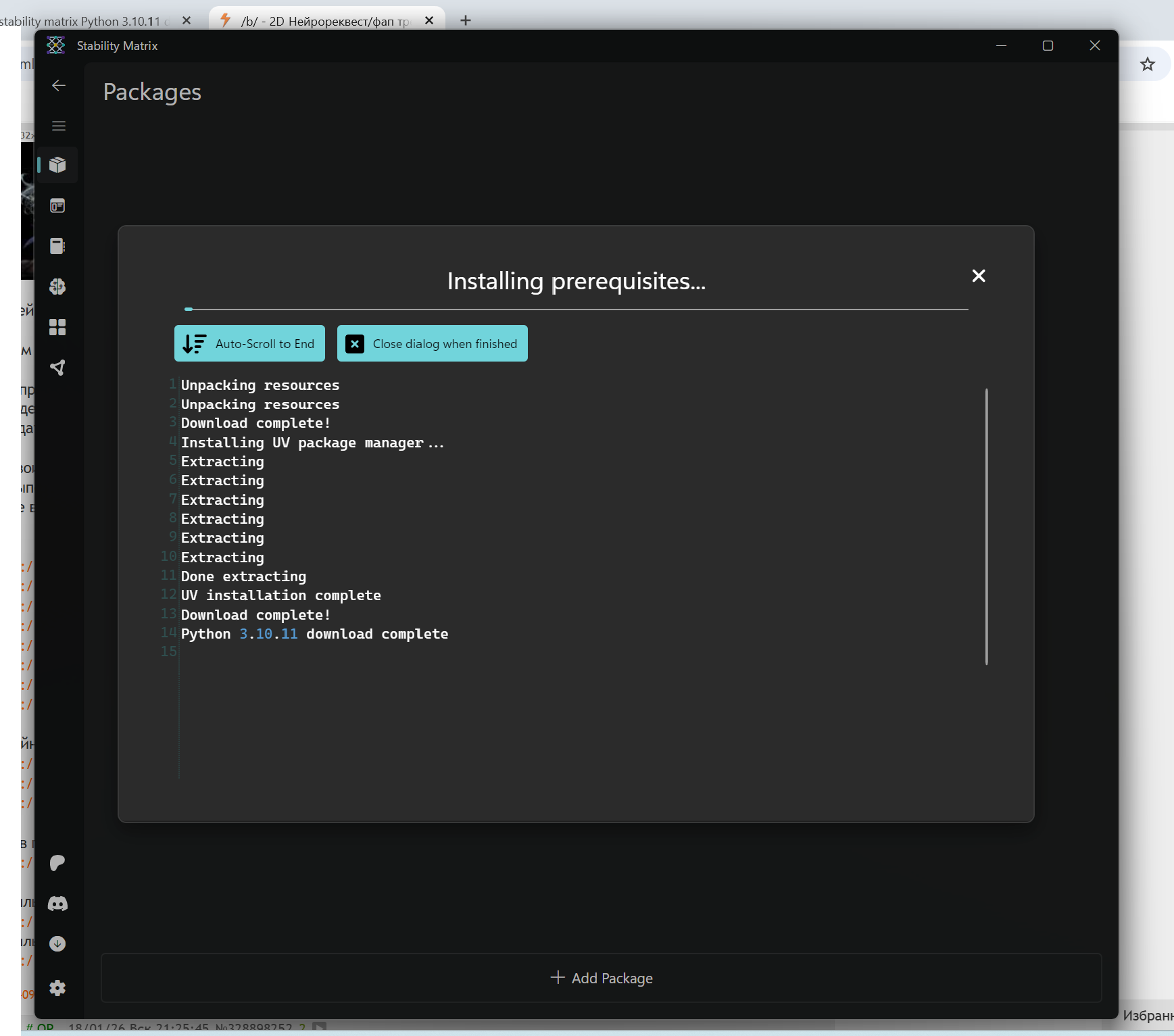
Task: Click log line 'Python 3.10.11 download complete'
Action: coord(315,634)
